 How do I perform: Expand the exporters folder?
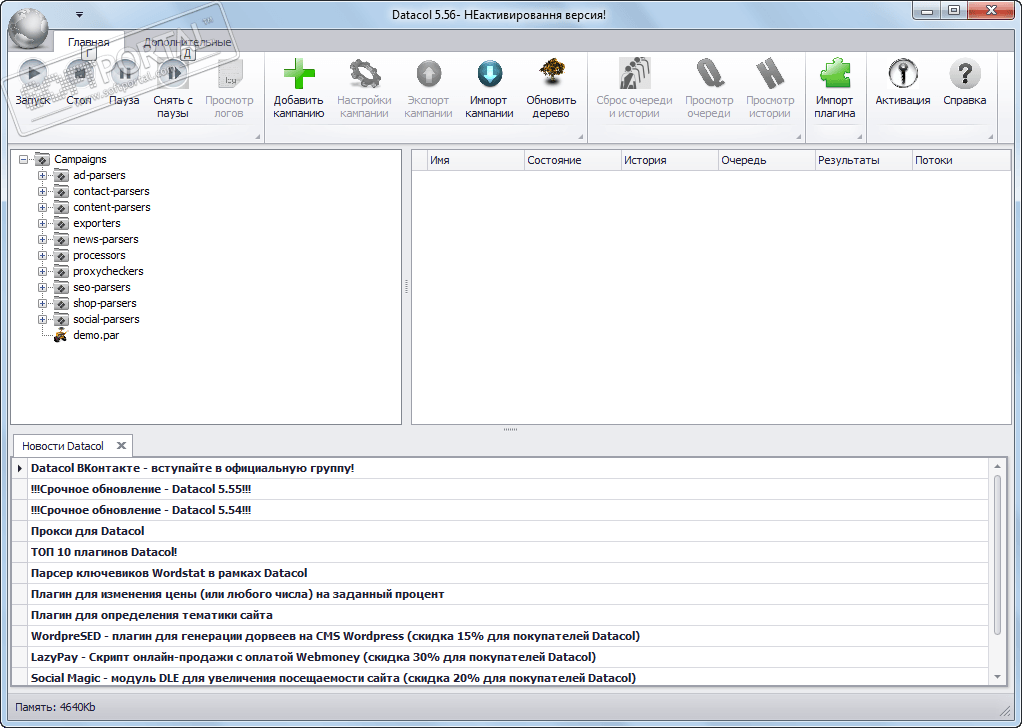(x=42, y=224)
